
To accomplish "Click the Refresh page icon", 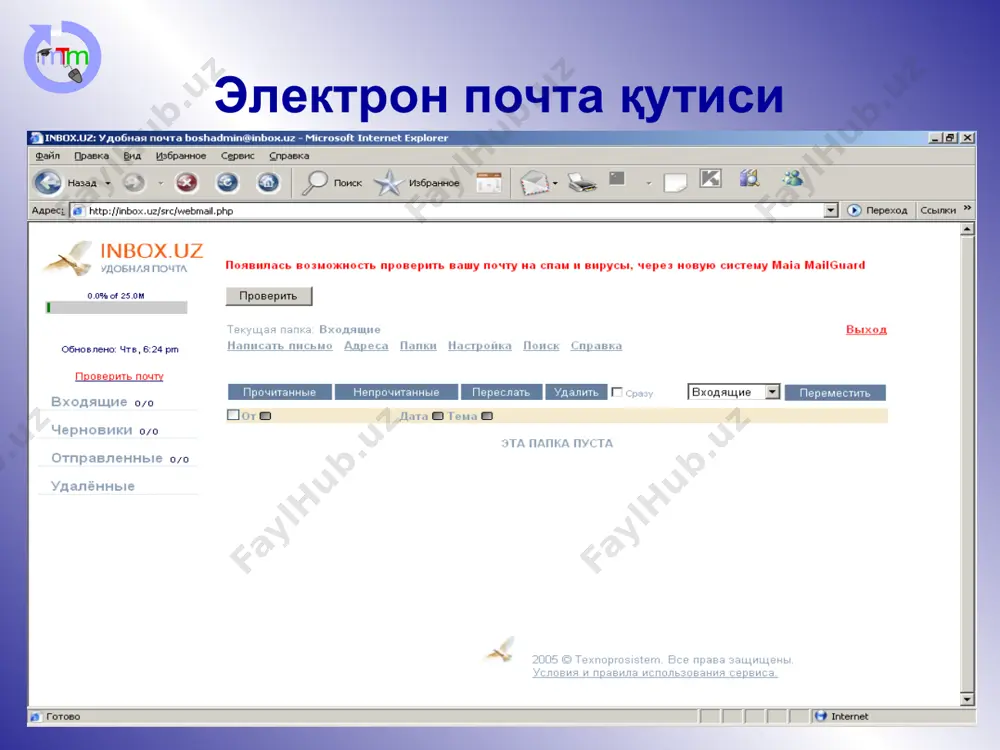I will coord(227,183).
